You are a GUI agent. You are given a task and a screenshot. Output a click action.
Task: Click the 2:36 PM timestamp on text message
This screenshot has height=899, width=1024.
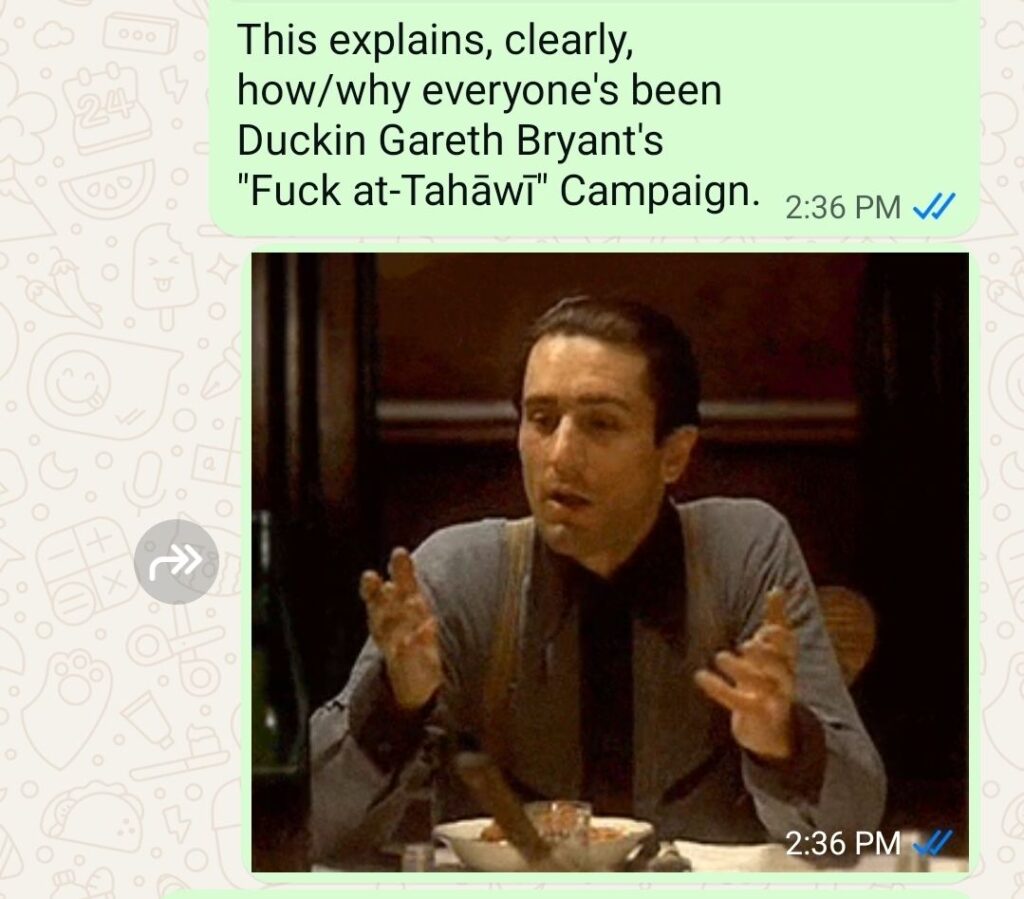pyautogui.click(x=842, y=208)
